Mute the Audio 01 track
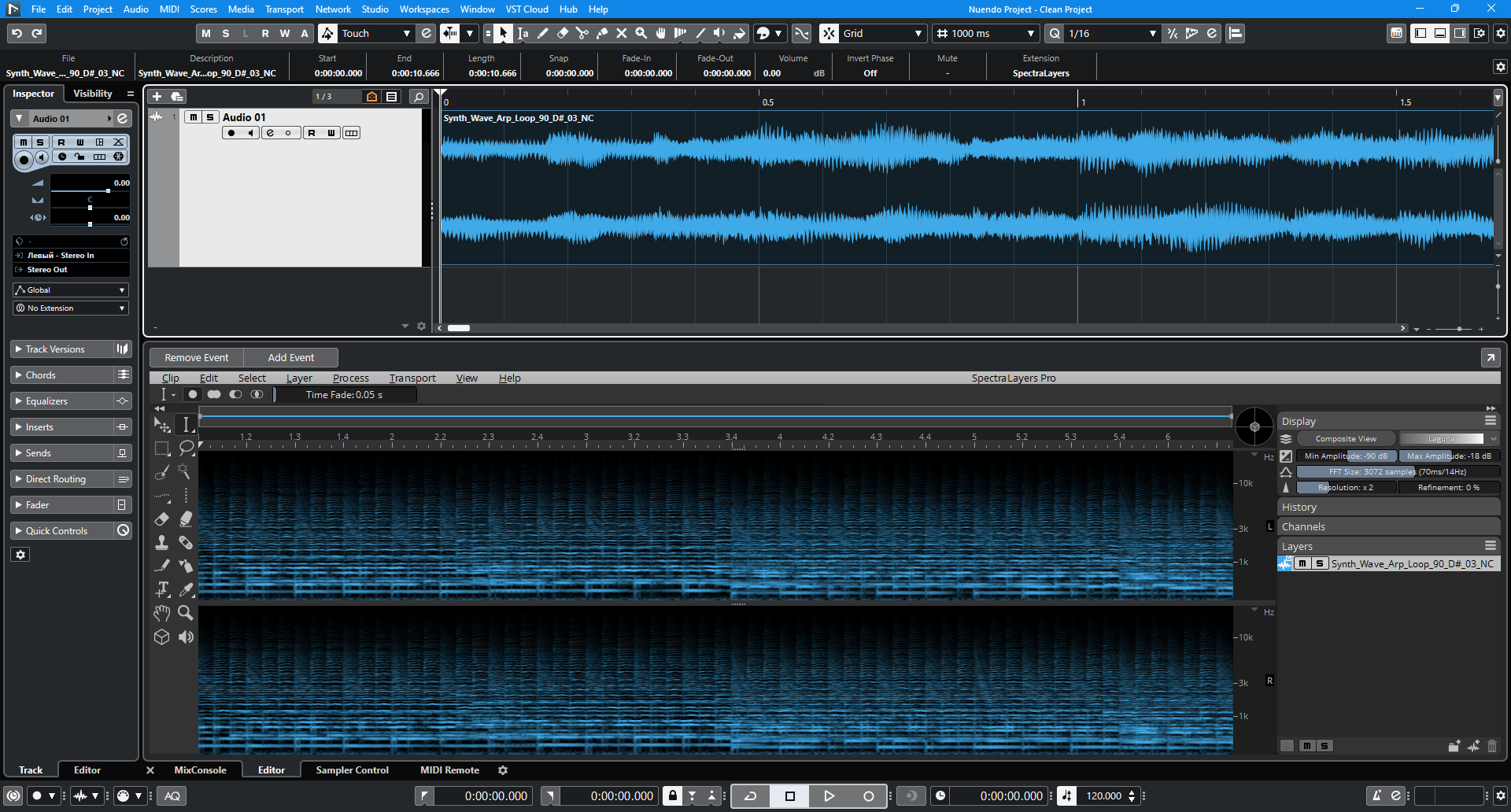Screen dimensions: 1511x812 click(x=194, y=117)
